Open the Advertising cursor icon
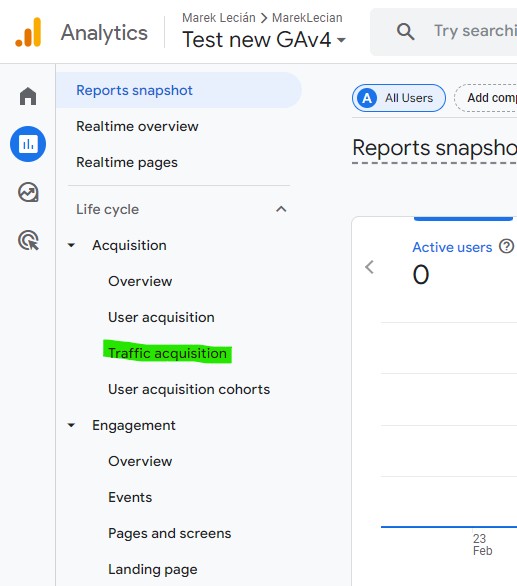 28,240
